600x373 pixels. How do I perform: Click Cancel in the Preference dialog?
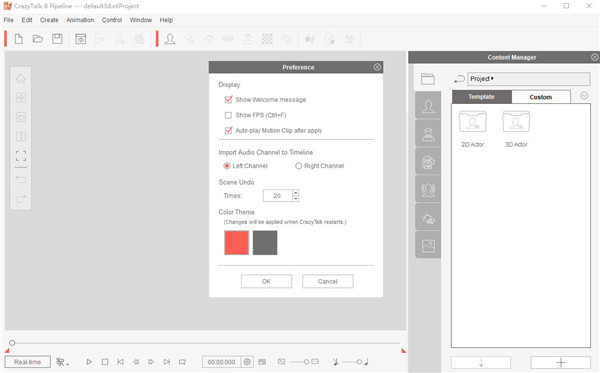(x=328, y=281)
